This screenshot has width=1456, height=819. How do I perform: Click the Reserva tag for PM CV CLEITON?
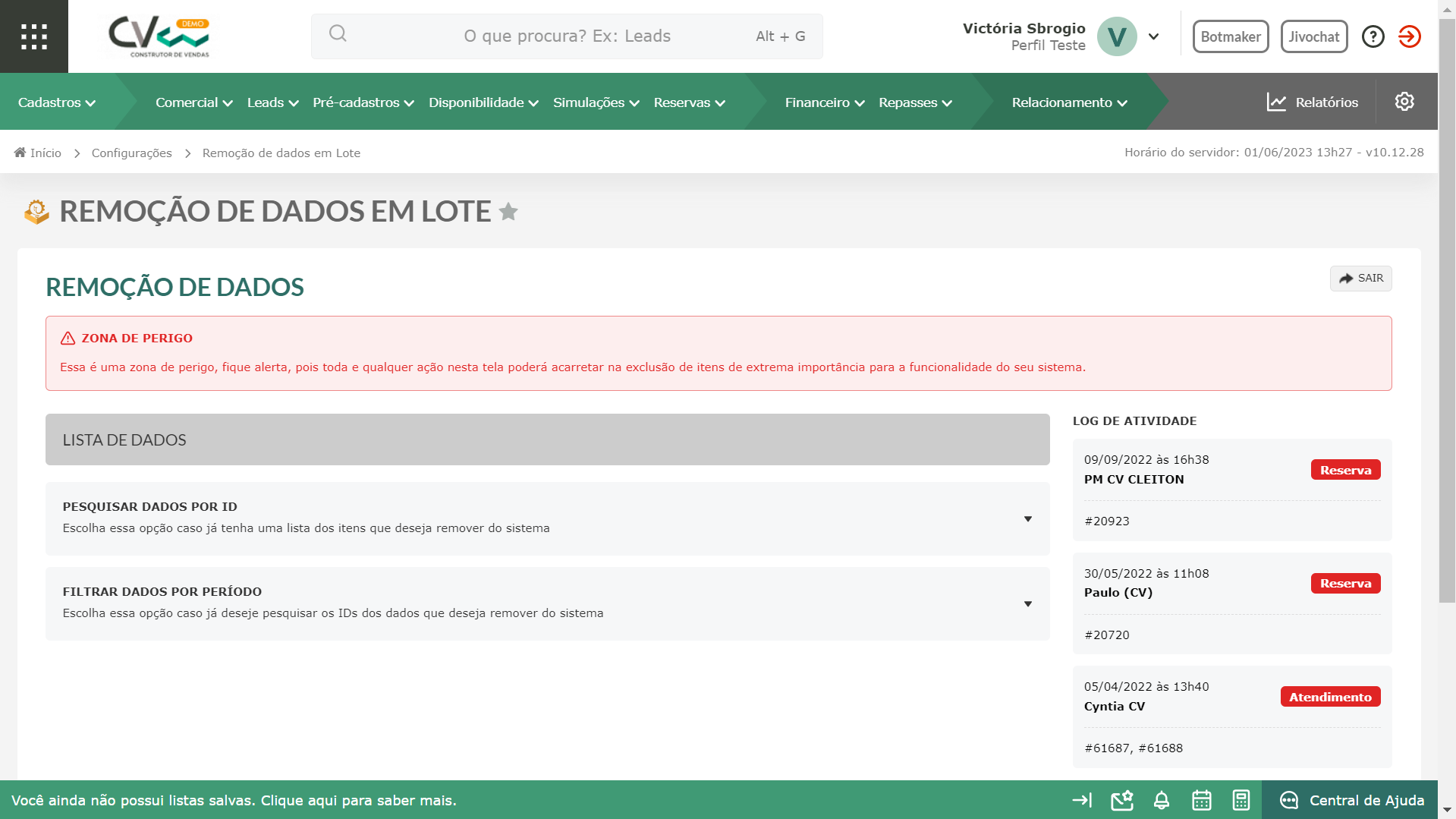point(1345,470)
